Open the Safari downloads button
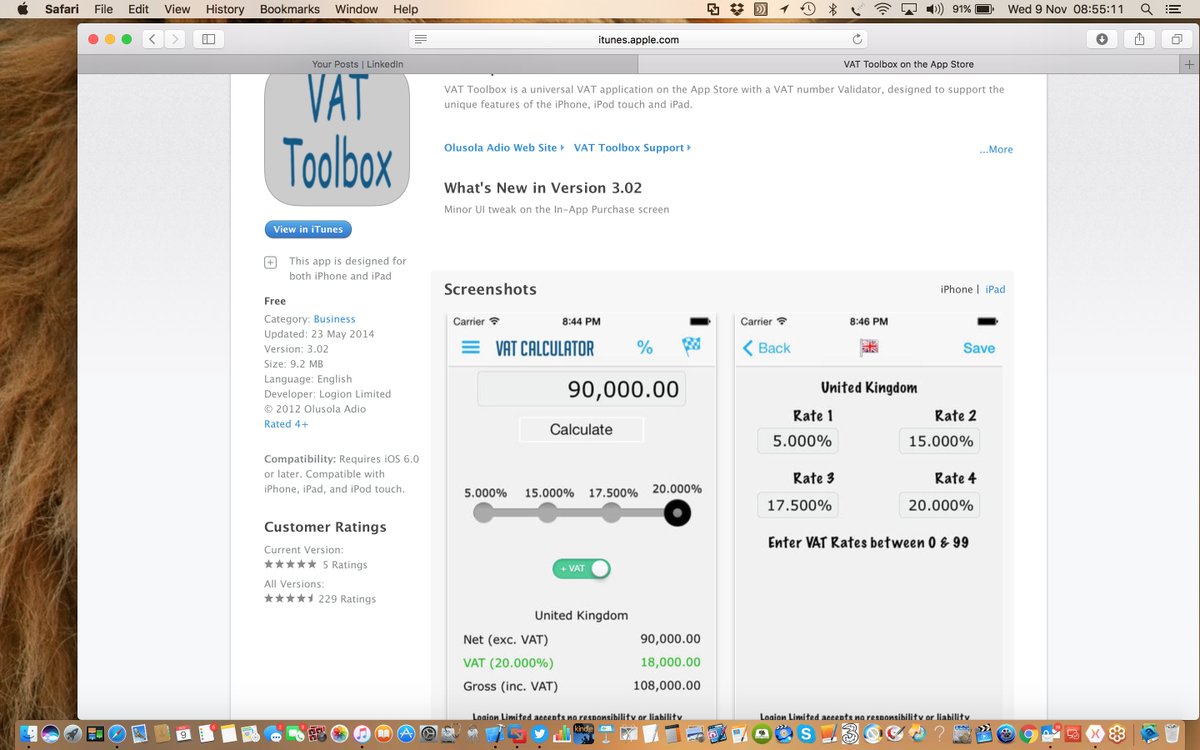The width and height of the screenshot is (1200, 750). [1102, 39]
